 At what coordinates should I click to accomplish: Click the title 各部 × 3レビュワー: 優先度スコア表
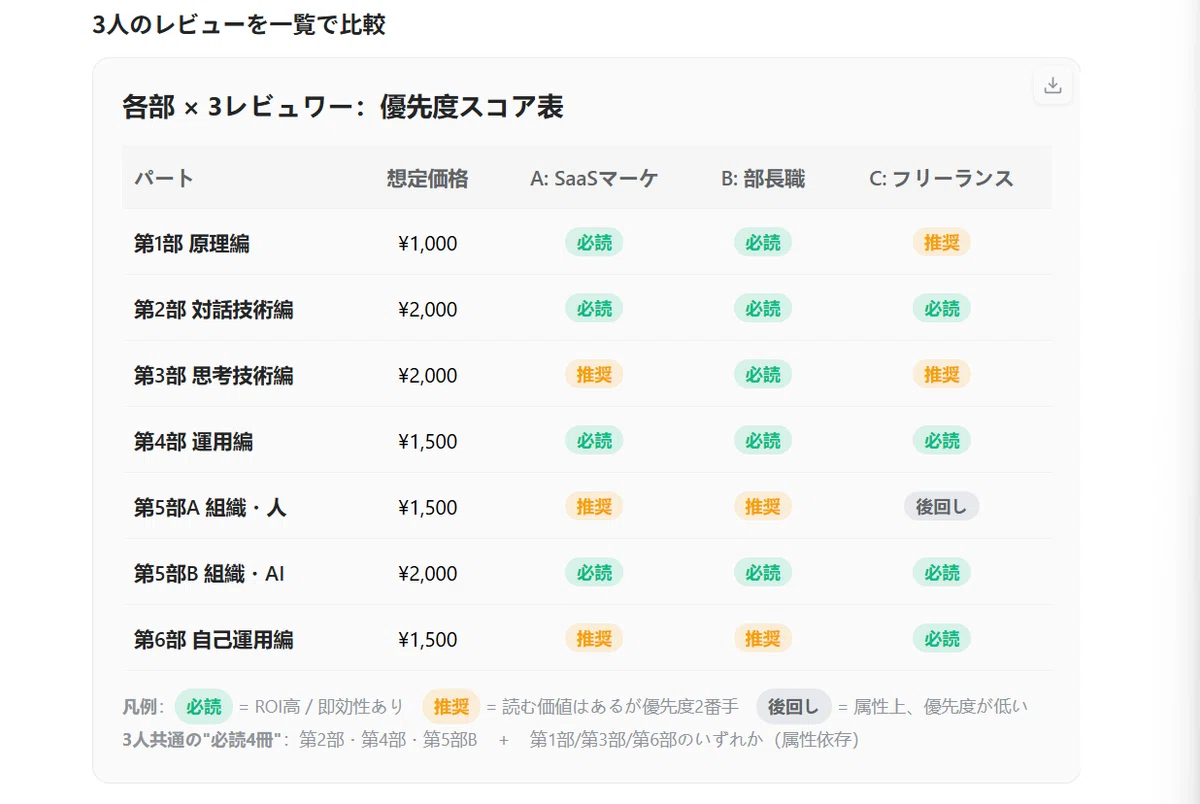click(343, 107)
